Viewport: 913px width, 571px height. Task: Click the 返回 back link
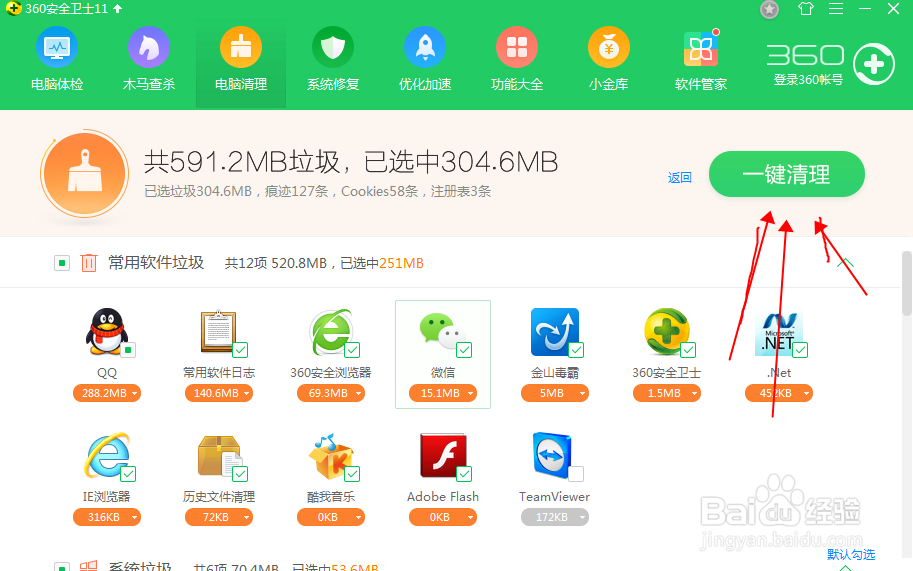[680, 178]
